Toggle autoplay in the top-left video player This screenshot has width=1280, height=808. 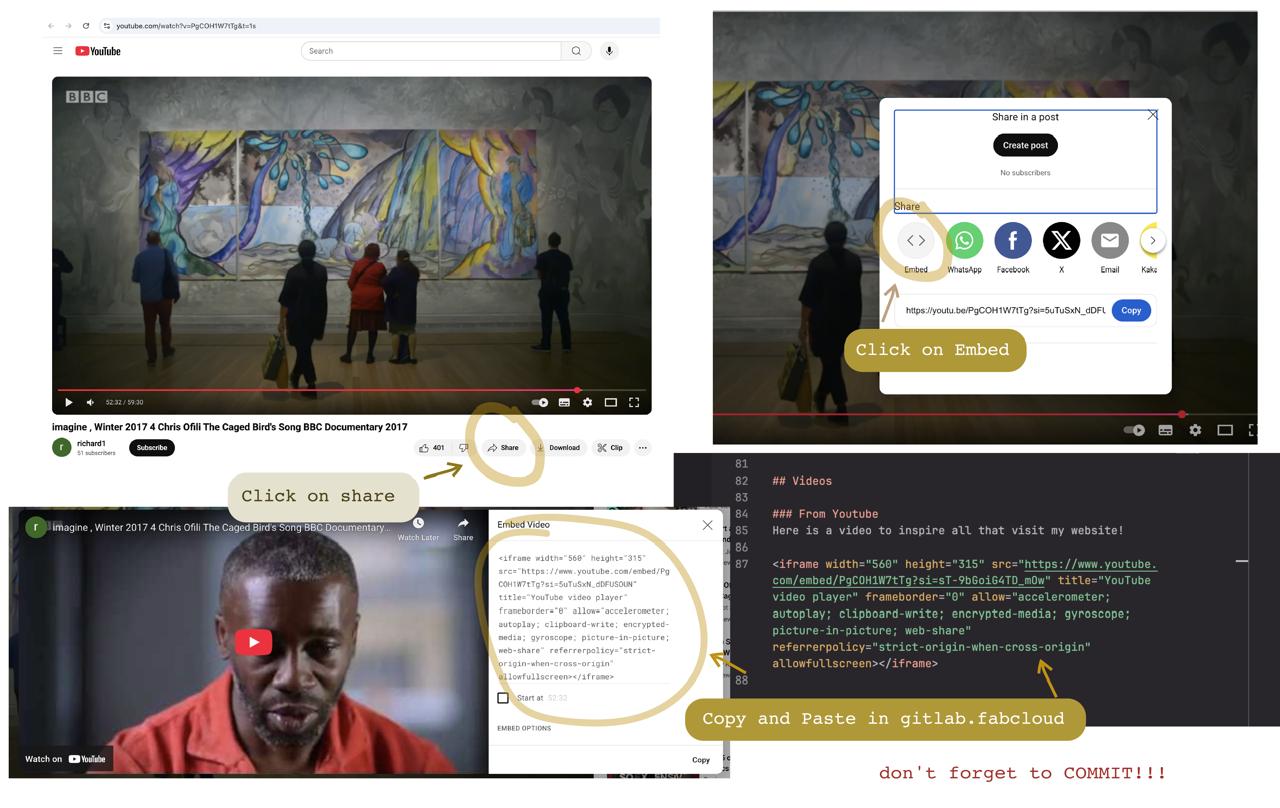[x=540, y=402]
